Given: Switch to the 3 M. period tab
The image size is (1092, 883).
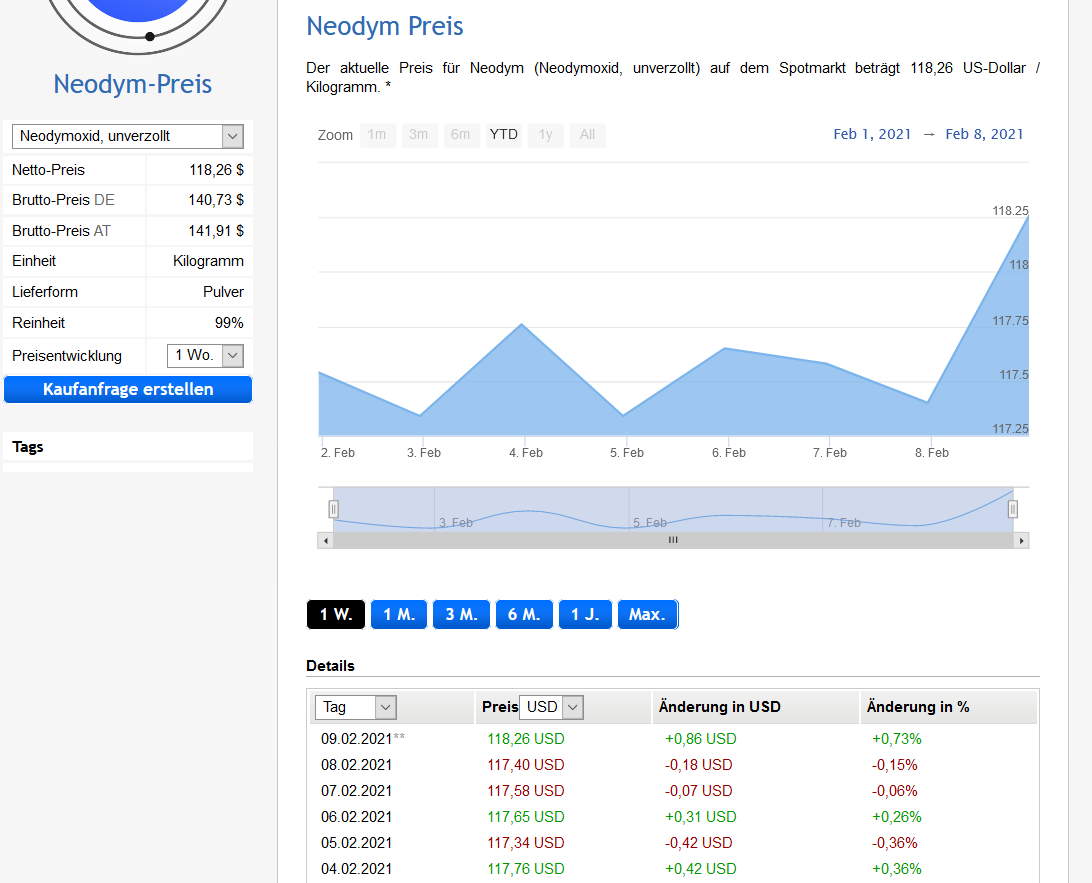Looking at the screenshot, I should 461,614.
